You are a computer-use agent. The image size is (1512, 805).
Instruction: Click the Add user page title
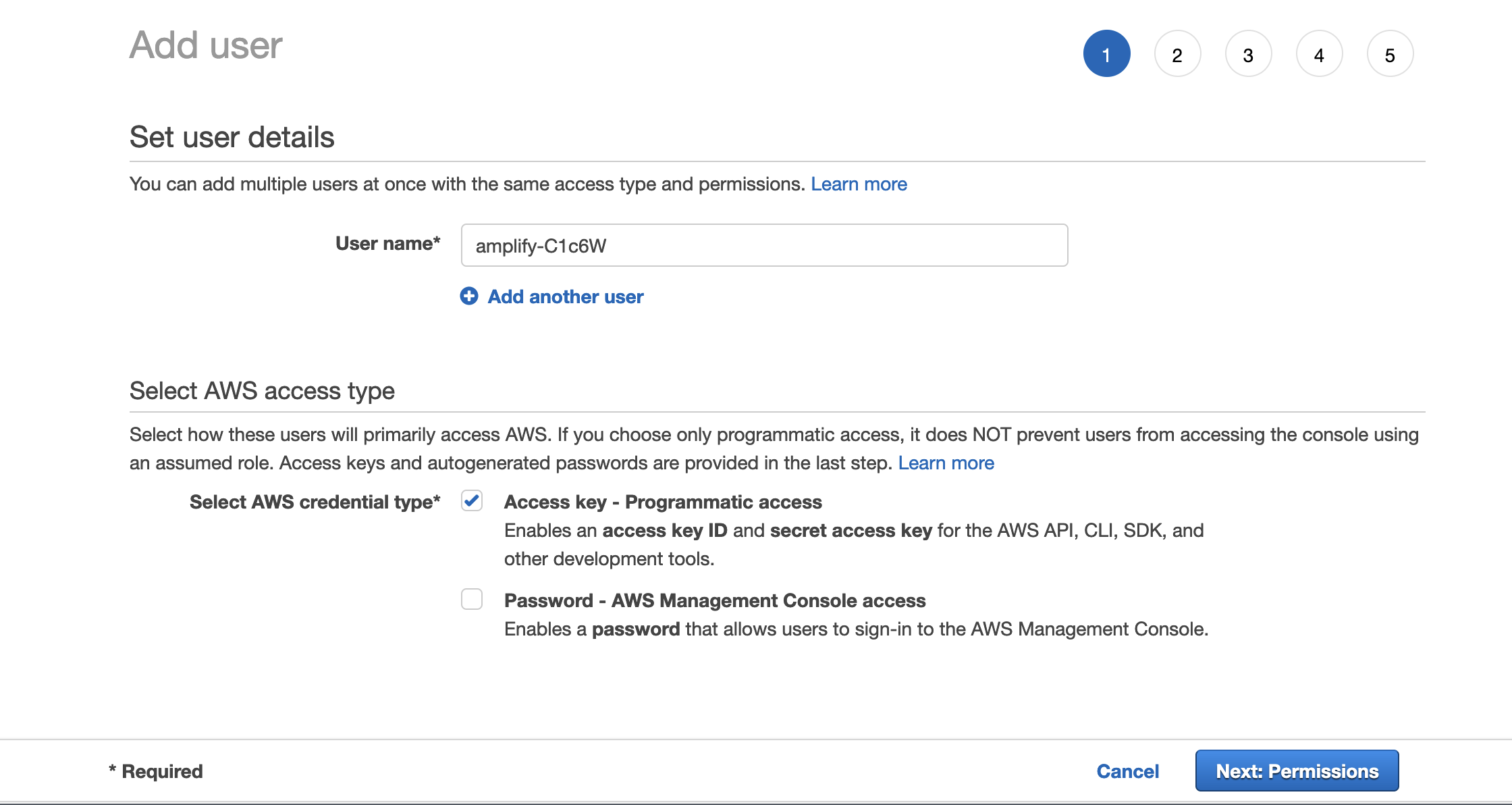pyautogui.click(x=206, y=45)
